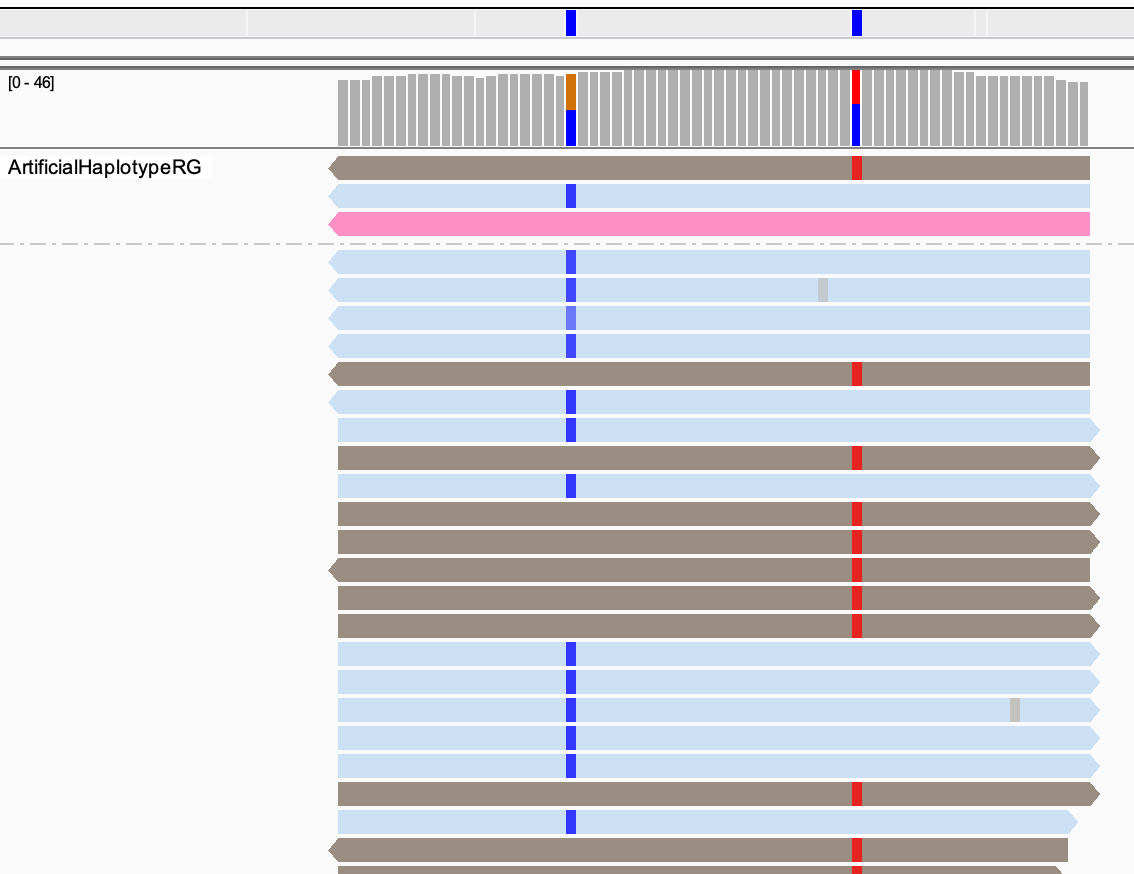Select the pink artificial haplotype read
Image resolution: width=1134 pixels, height=874 pixels.
[x=709, y=224]
